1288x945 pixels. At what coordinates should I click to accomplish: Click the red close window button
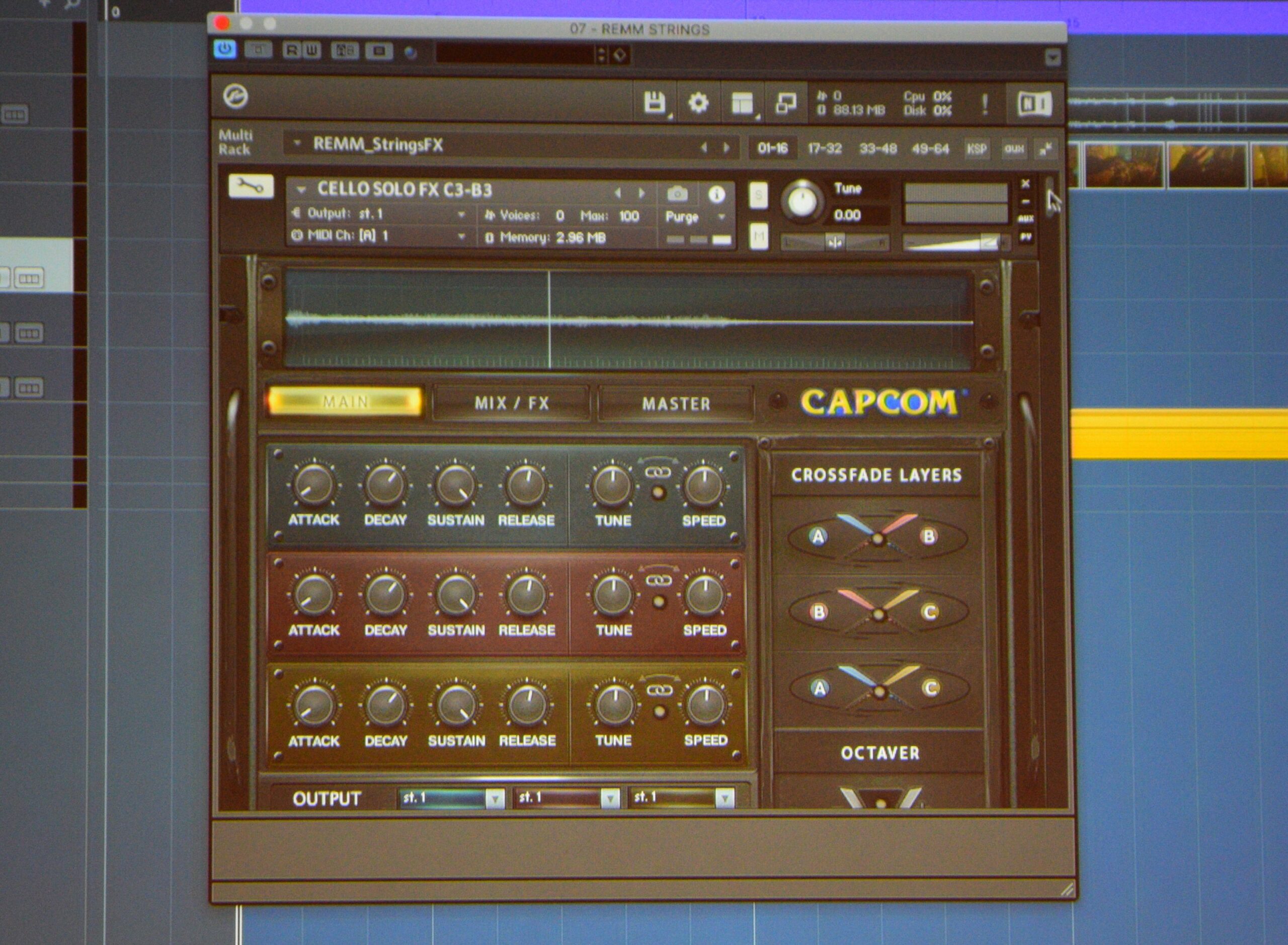click(222, 23)
